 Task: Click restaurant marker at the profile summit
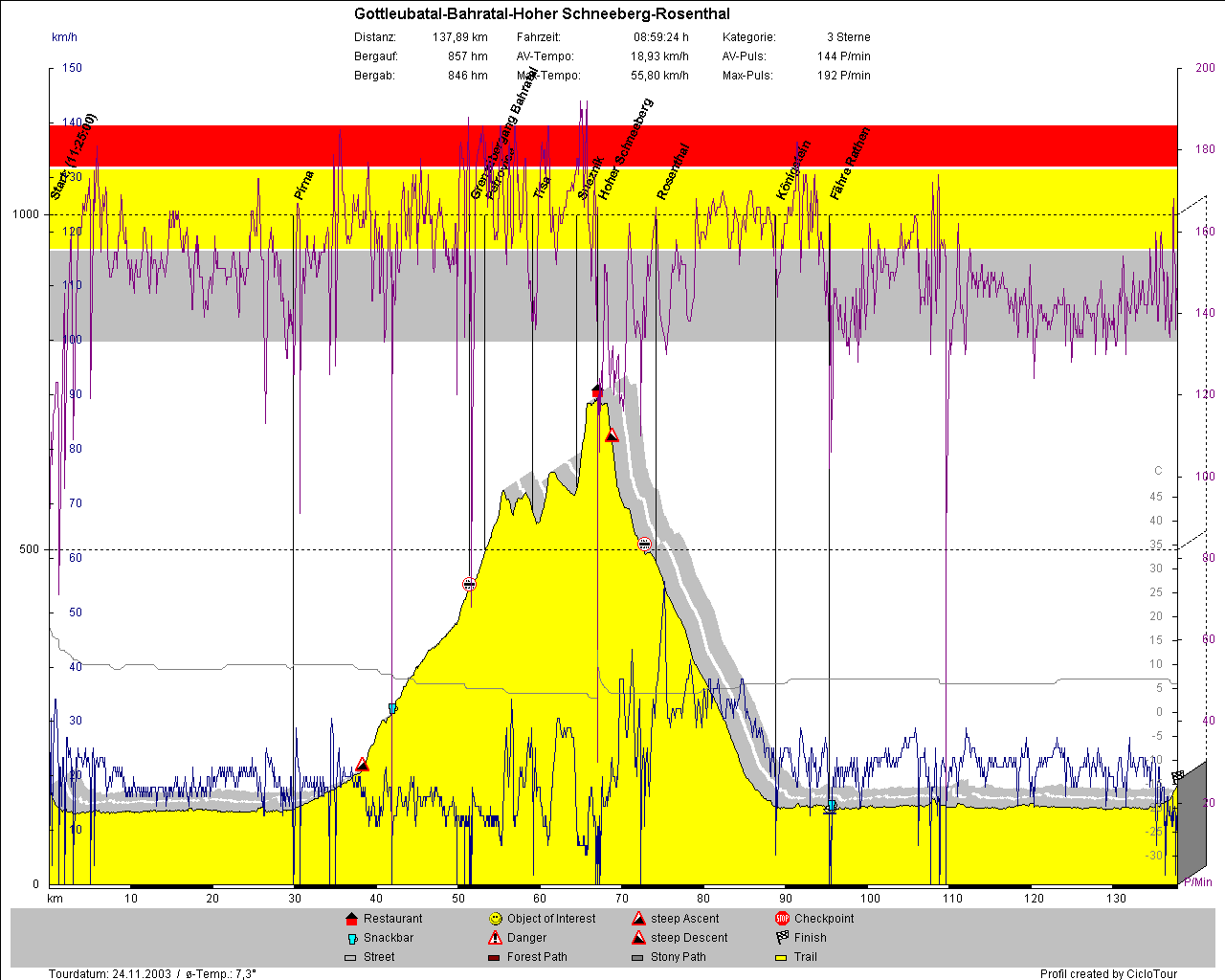pos(597,390)
